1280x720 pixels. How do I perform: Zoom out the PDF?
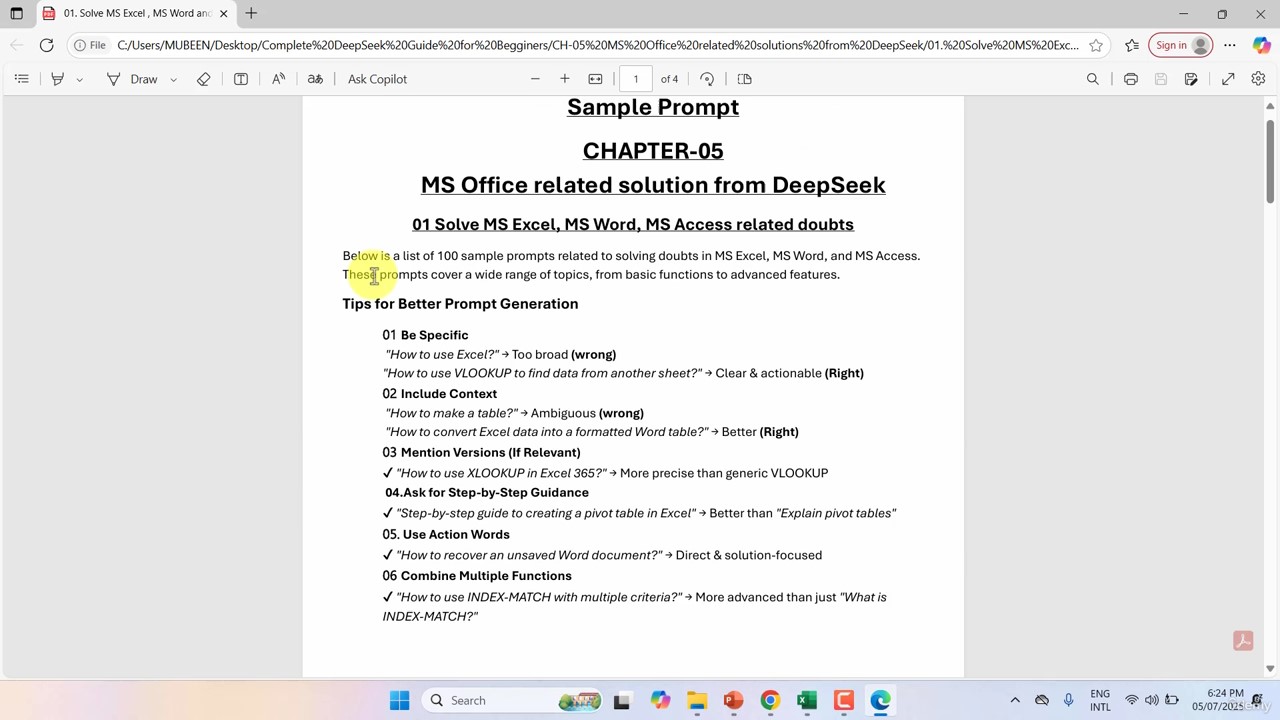(x=535, y=79)
